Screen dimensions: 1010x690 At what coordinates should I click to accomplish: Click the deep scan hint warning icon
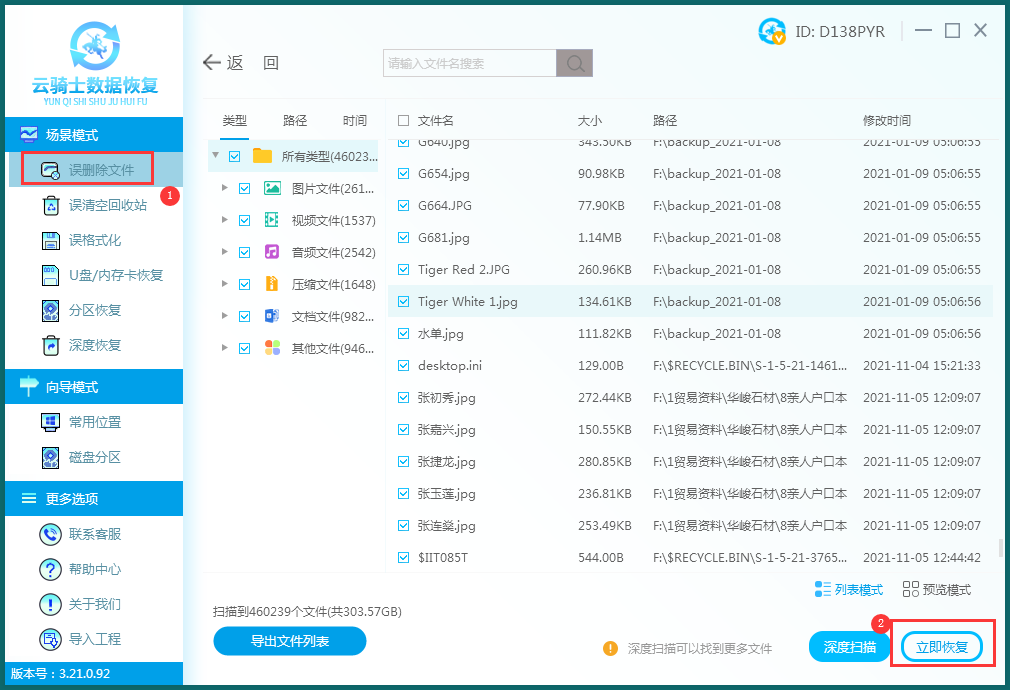[x=610, y=648]
